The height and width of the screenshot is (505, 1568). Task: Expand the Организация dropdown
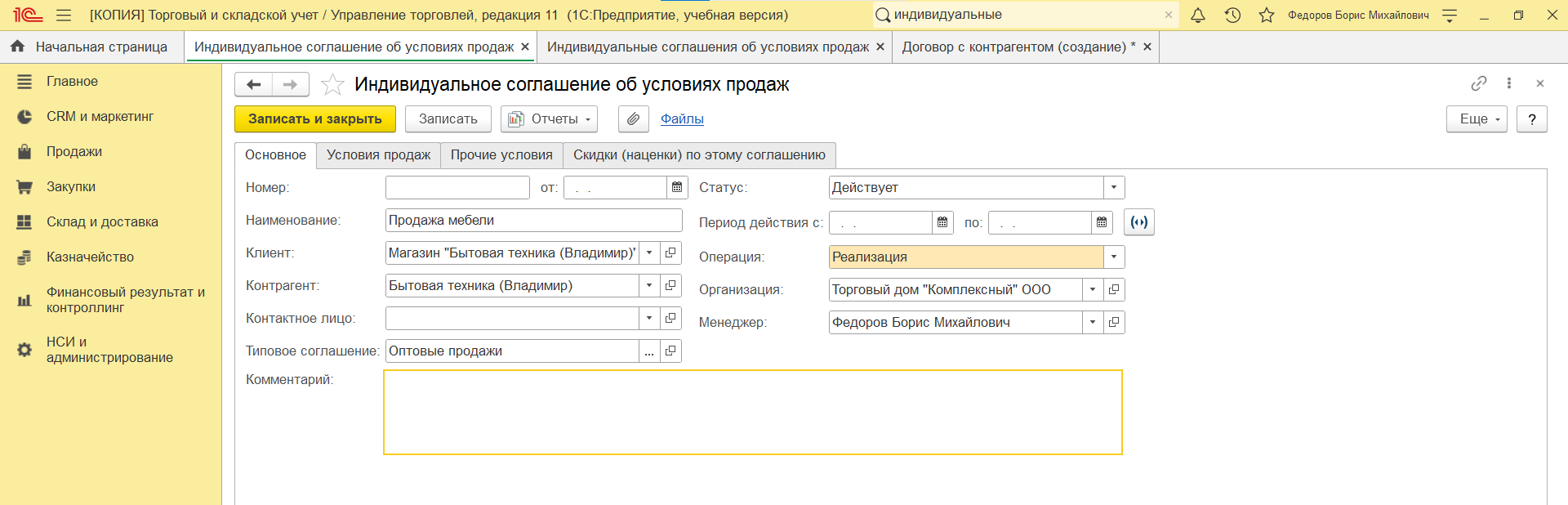click(x=1093, y=289)
